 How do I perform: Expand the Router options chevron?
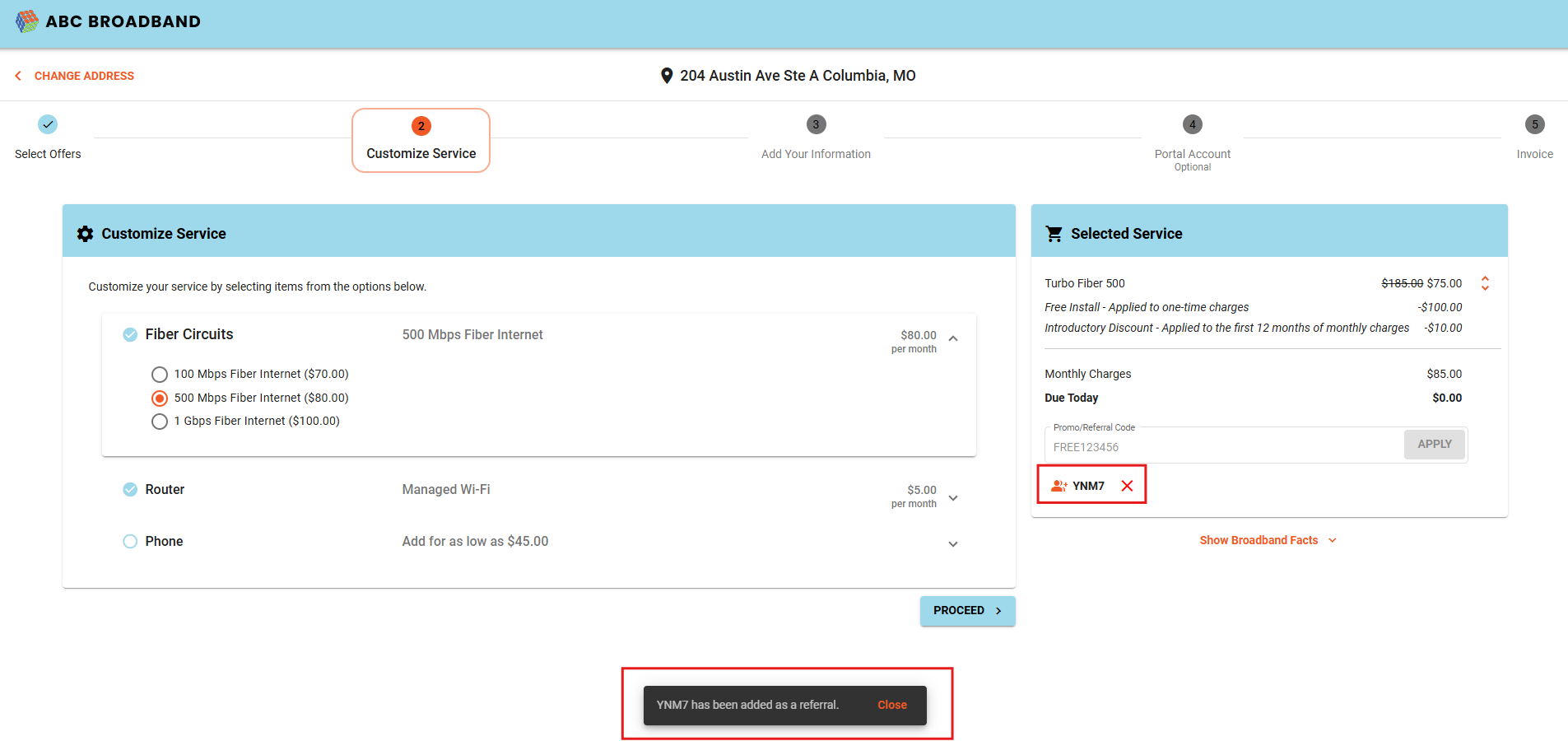coord(953,498)
